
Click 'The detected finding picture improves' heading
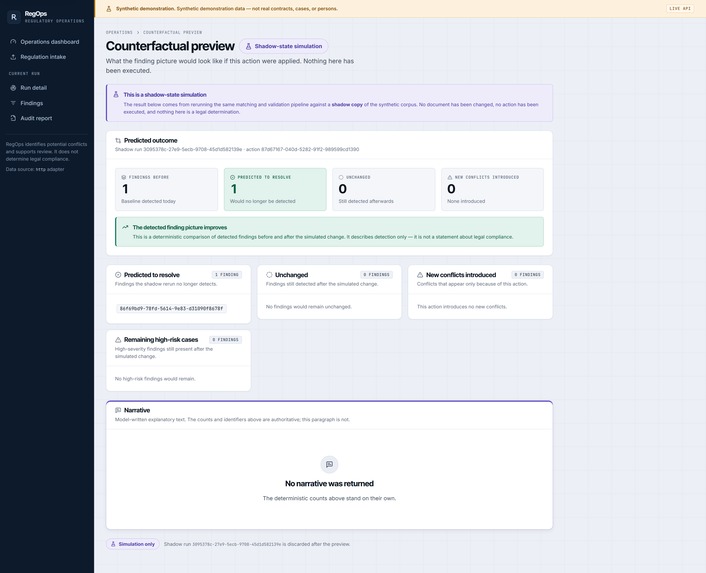click(x=180, y=227)
